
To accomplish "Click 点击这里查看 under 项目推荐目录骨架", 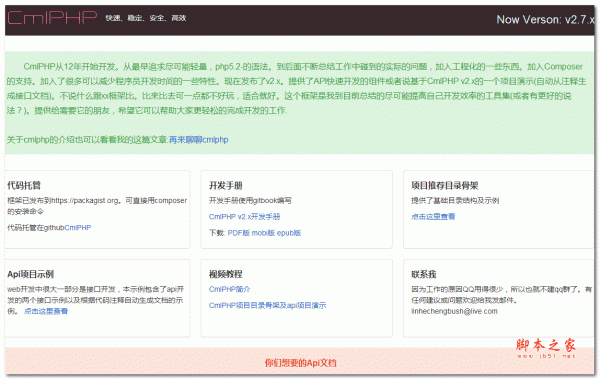I will pyautogui.click(x=433, y=217).
